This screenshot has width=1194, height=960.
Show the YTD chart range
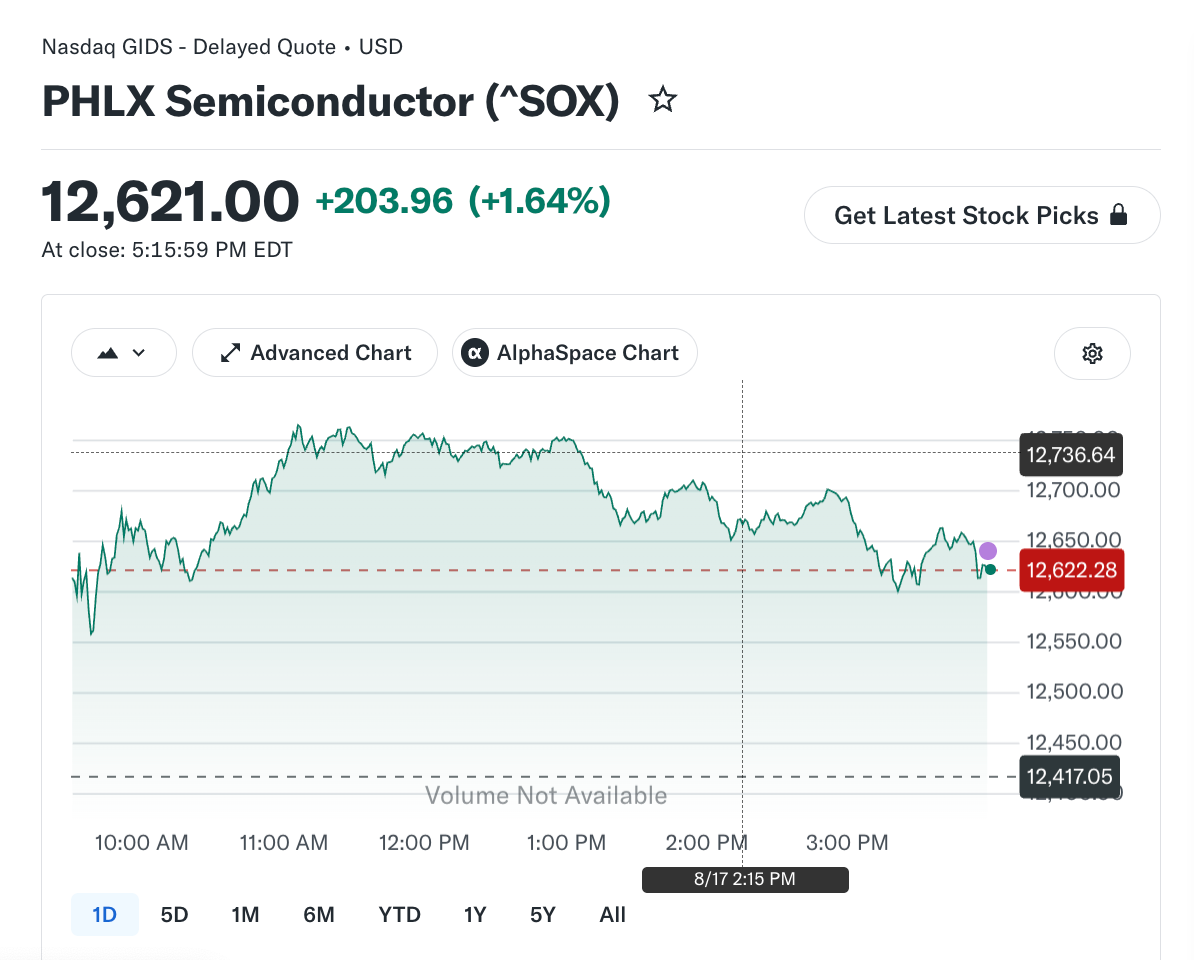click(x=400, y=914)
